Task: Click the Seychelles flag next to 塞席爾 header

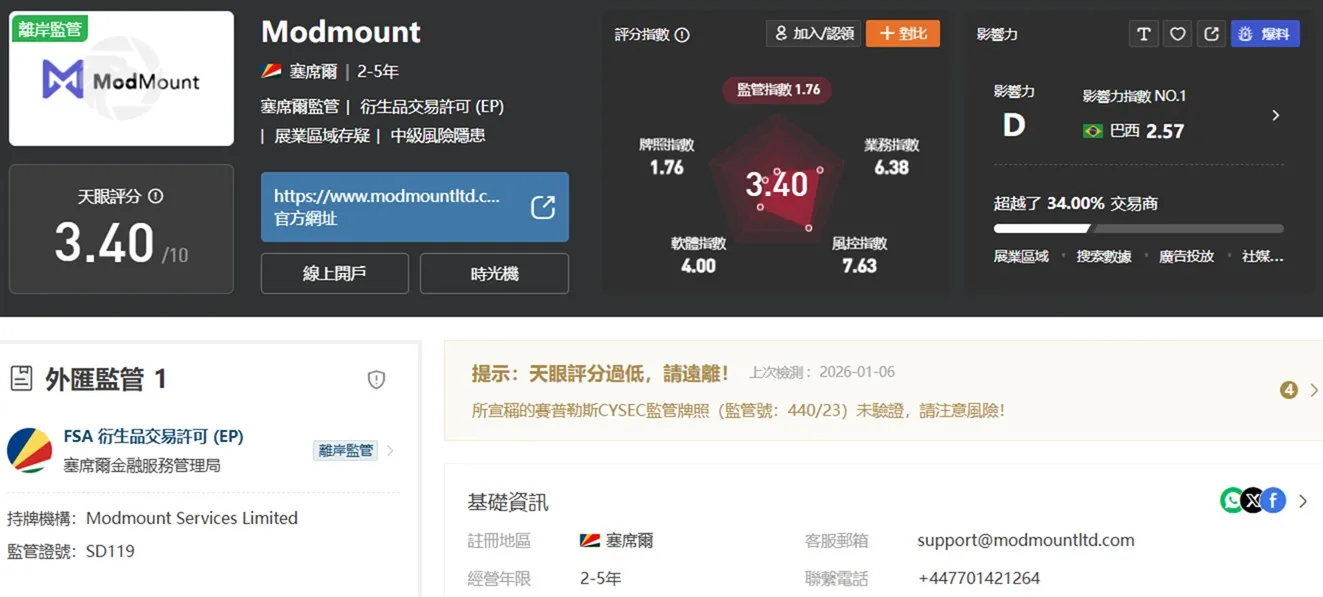Action: click(x=271, y=72)
